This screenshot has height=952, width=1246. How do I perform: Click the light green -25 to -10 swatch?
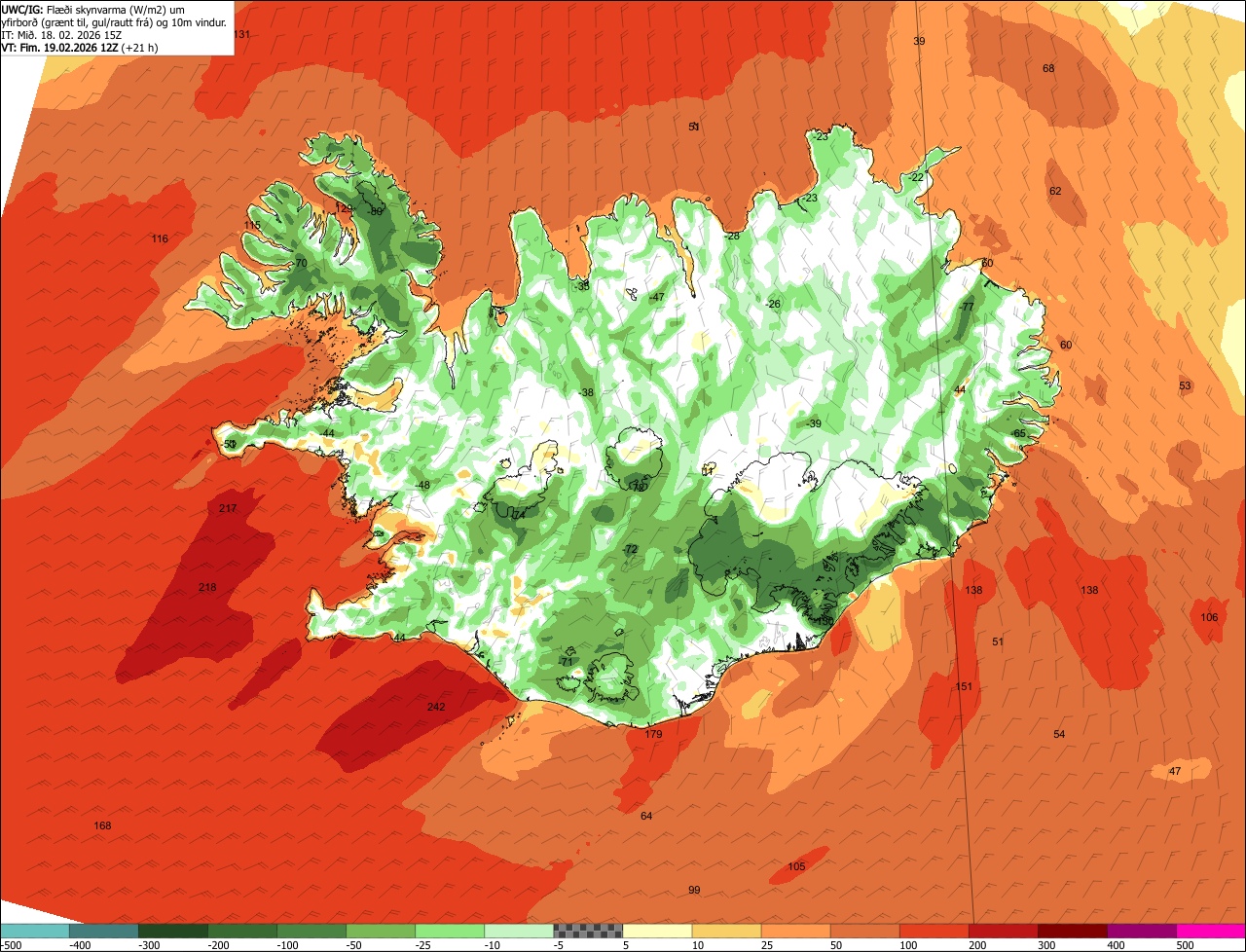pyautogui.click(x=450, y=931)
